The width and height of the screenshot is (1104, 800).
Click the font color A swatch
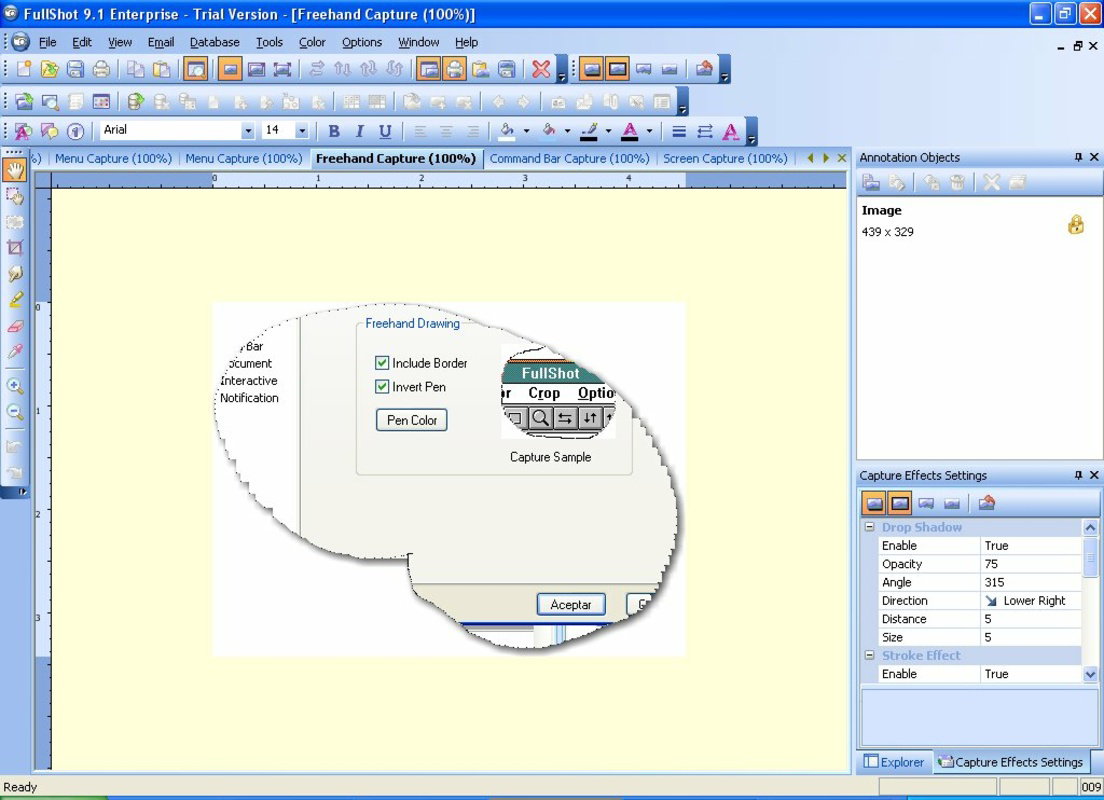[x=630, y=131]
